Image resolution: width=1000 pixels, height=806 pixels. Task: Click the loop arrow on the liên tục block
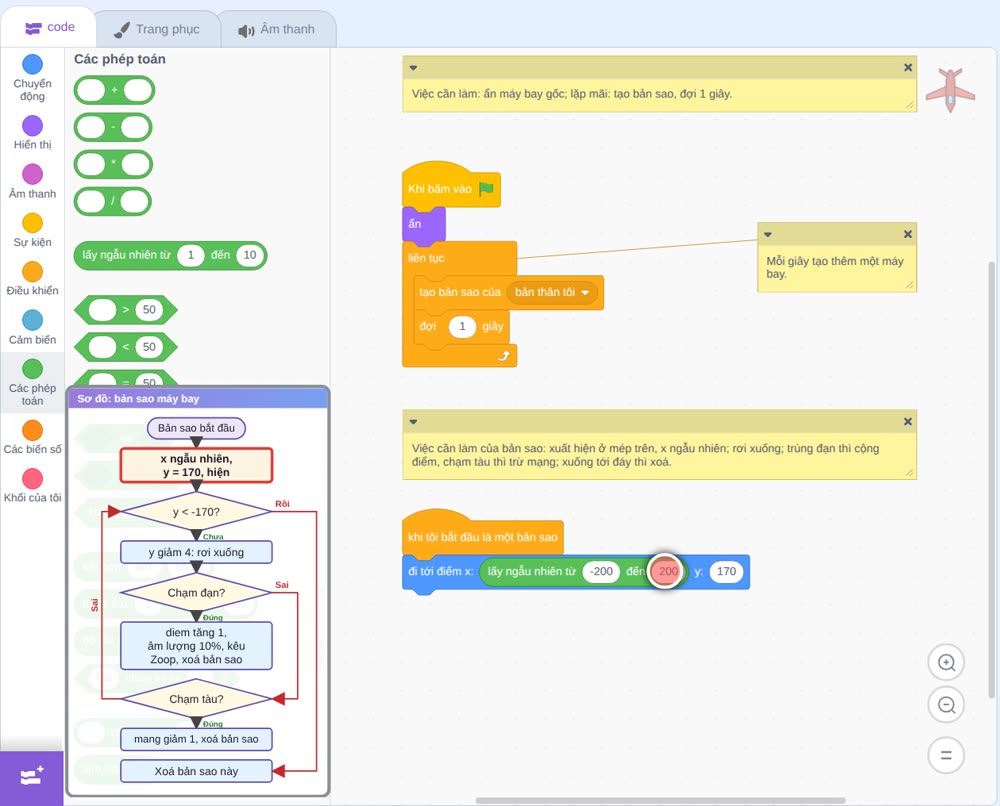click(504, 355)
